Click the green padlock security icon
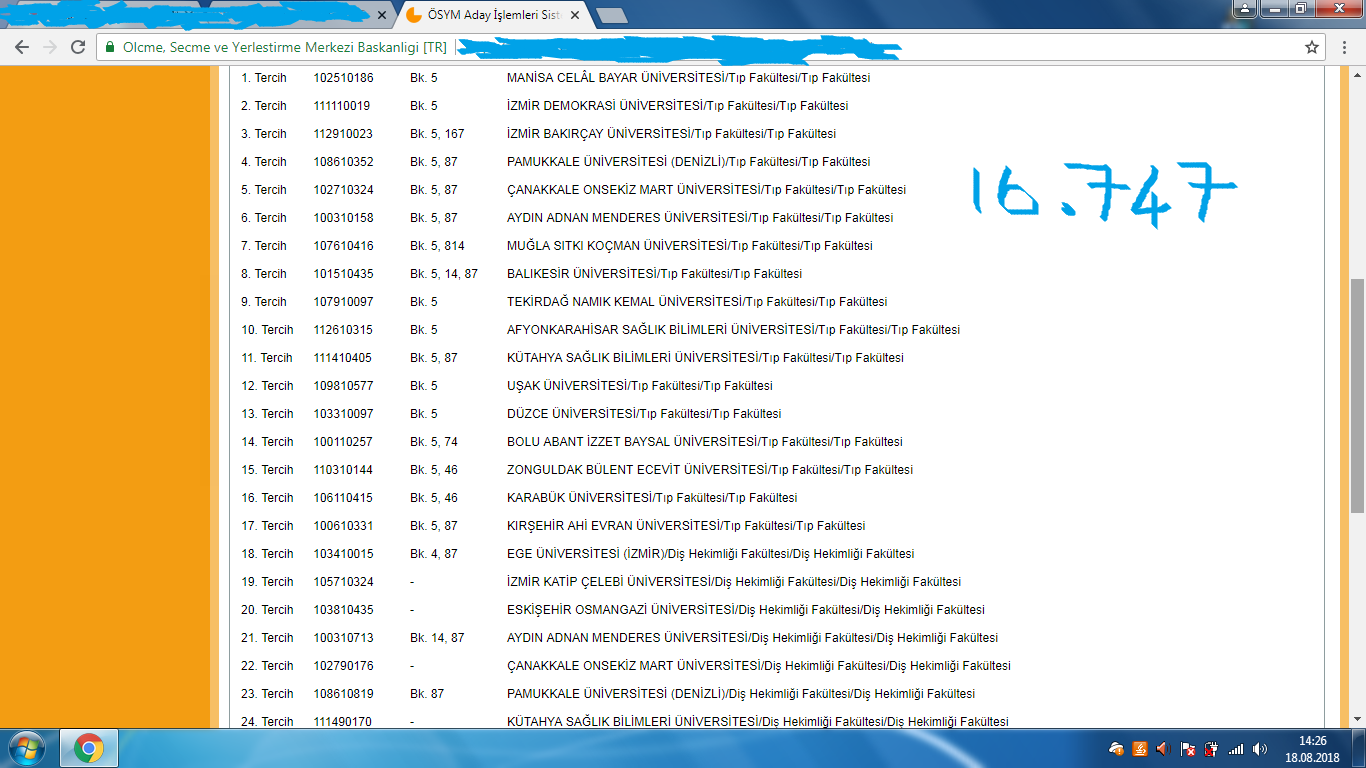Image resolution: width=1366 pixels, height=768 pixels. coord(110,47)
